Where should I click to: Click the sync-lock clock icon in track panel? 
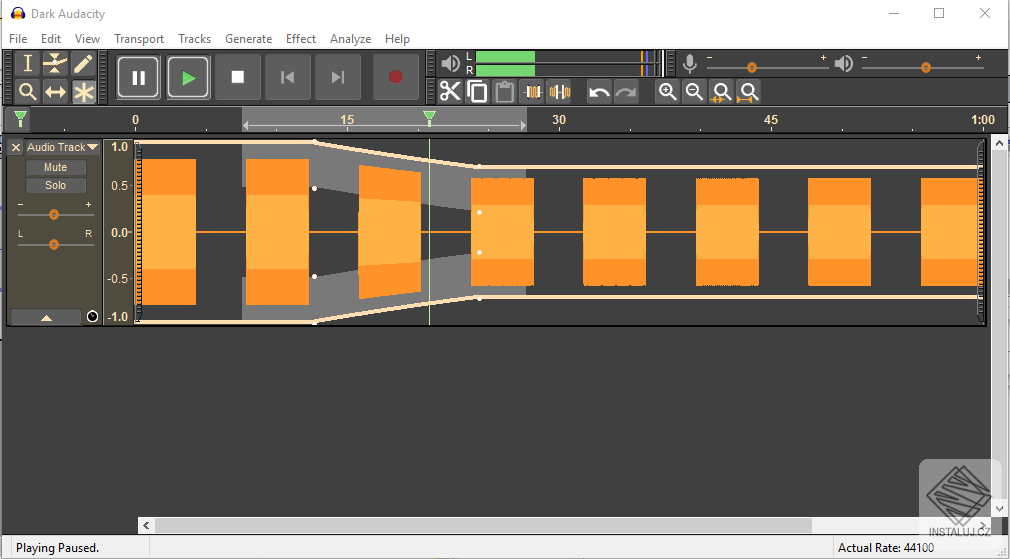pyautogui.click(x=93, y=316)
